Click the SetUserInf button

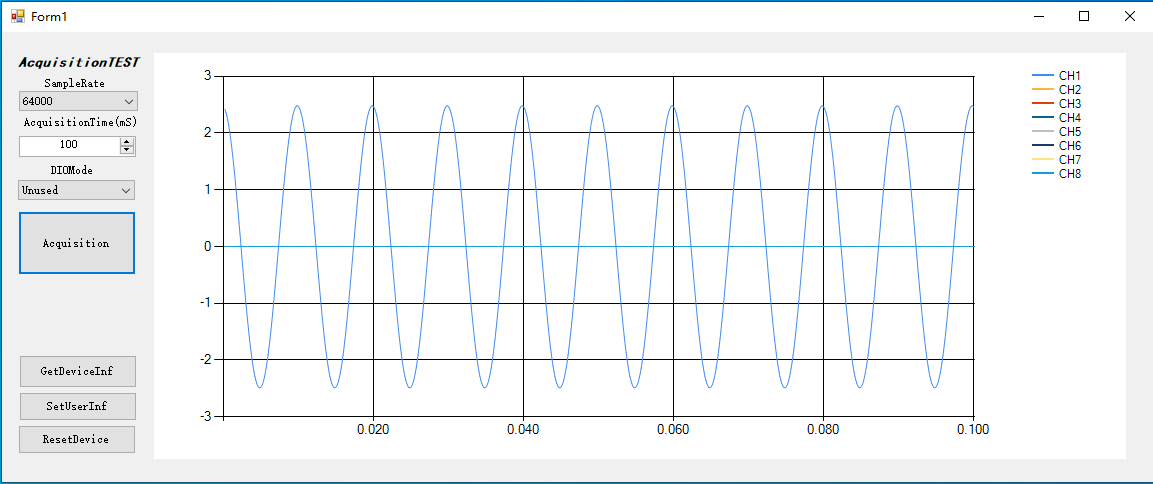click(77, 406)
